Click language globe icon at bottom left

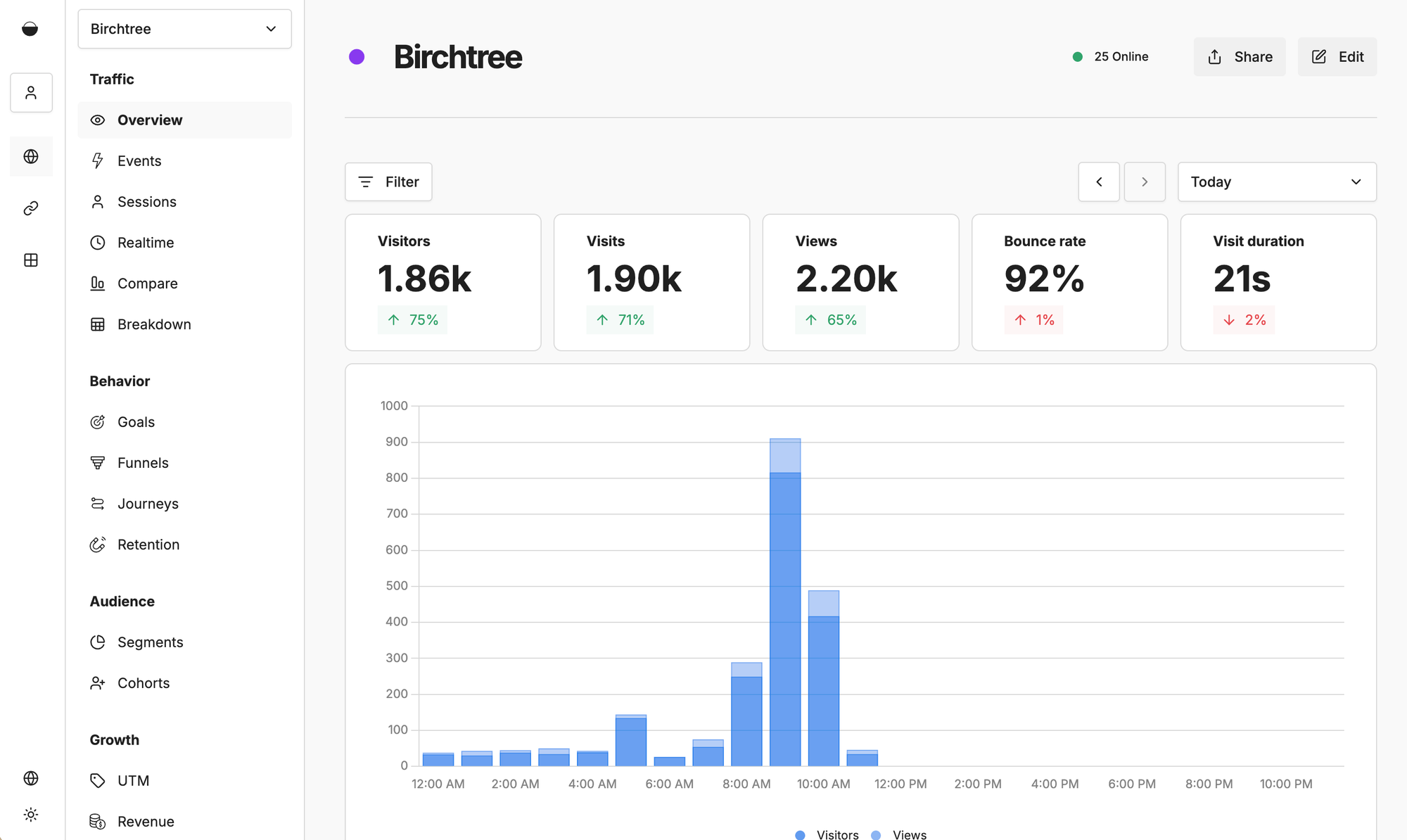(31, 778)
